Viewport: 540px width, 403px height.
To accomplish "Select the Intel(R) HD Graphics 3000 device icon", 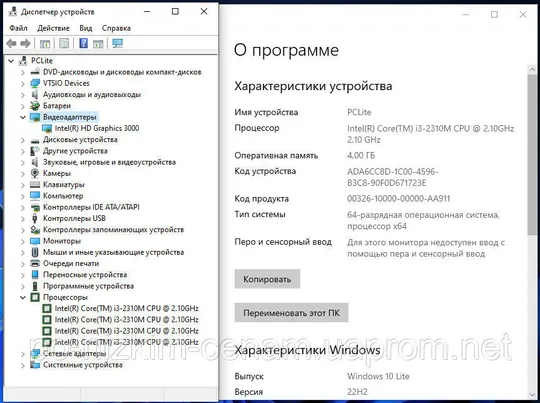I will point(47,128).
